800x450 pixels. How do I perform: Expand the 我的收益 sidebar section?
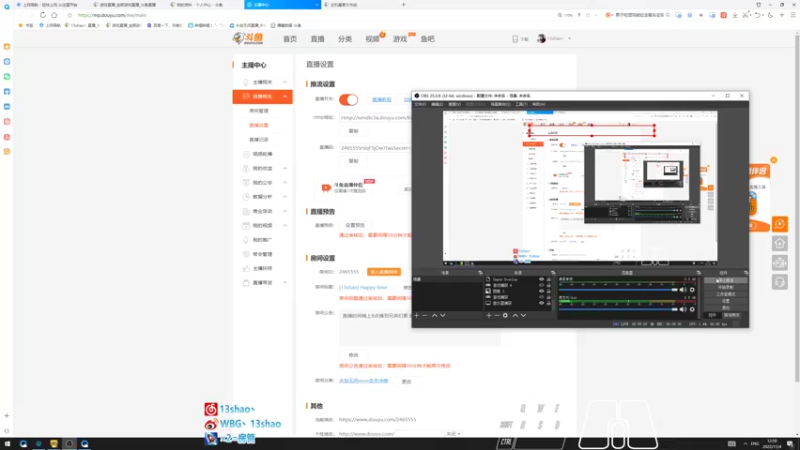(x=285, y=168)
